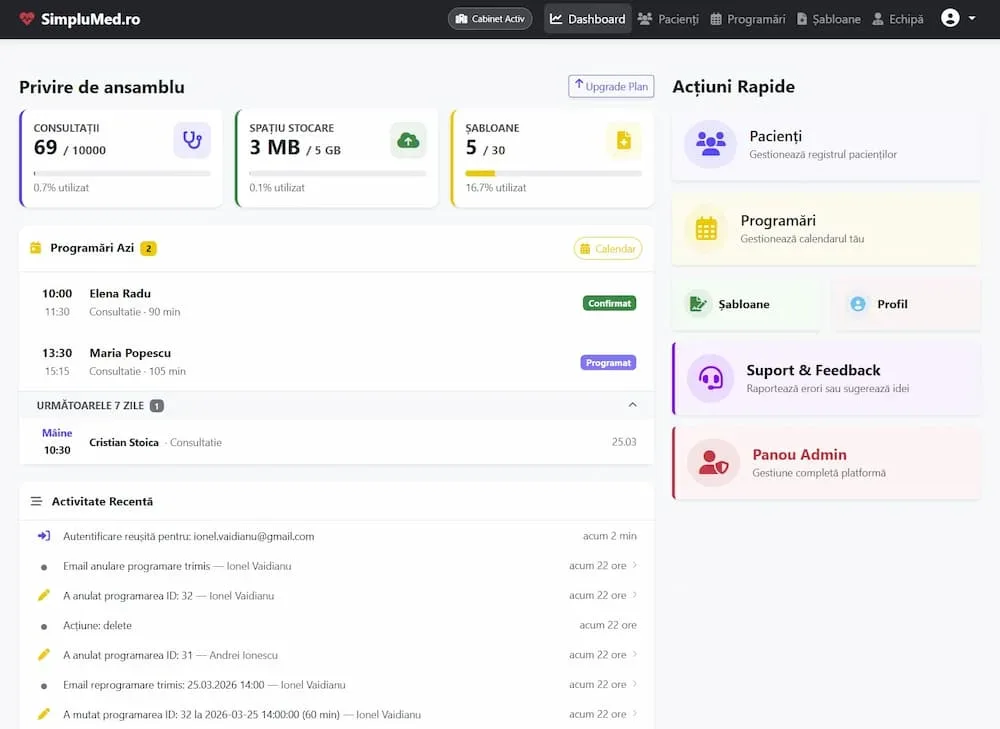Open the Dashboard nav item
1000x729 pixels.
coord(587,18)
